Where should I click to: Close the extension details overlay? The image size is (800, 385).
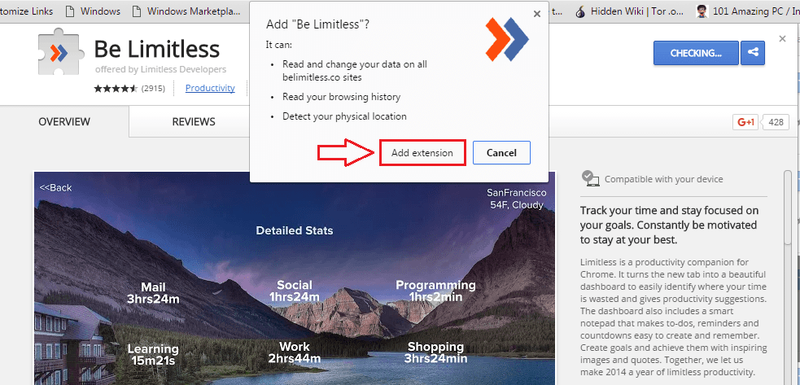(x=782, y=38)
